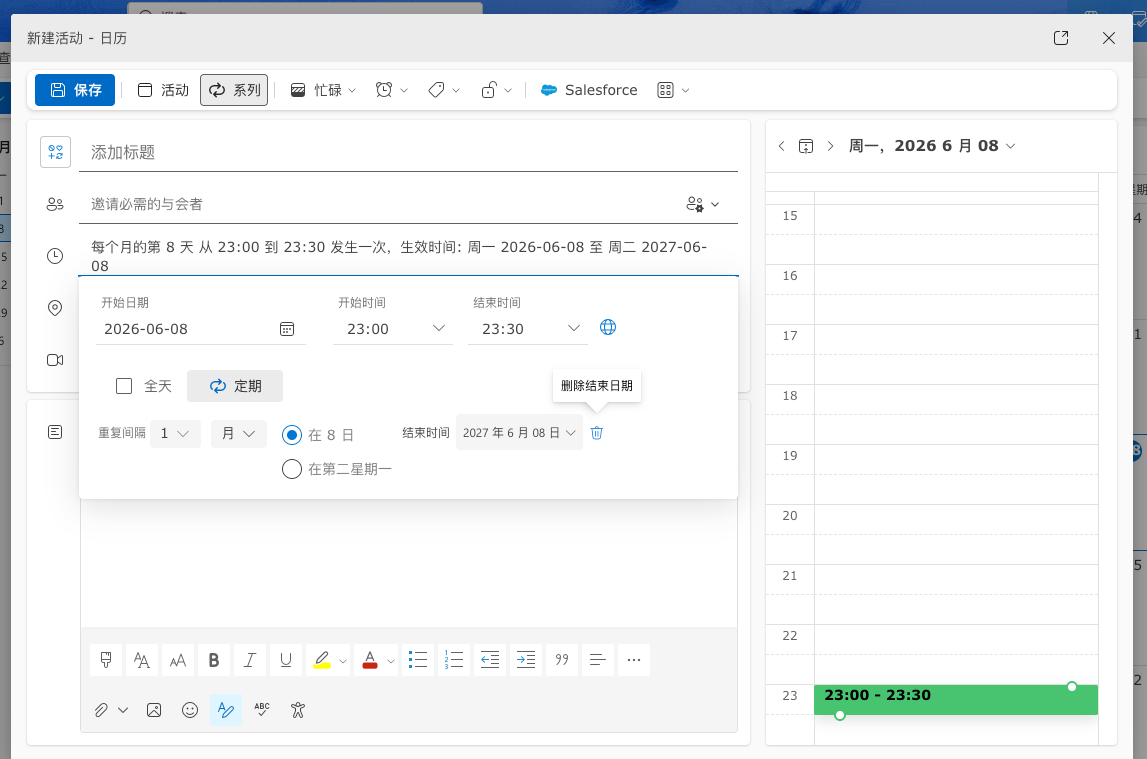The height and width of the screenshot is (759, 1147).
Task: Increase paragraph indent
Action: pos(526,660)
